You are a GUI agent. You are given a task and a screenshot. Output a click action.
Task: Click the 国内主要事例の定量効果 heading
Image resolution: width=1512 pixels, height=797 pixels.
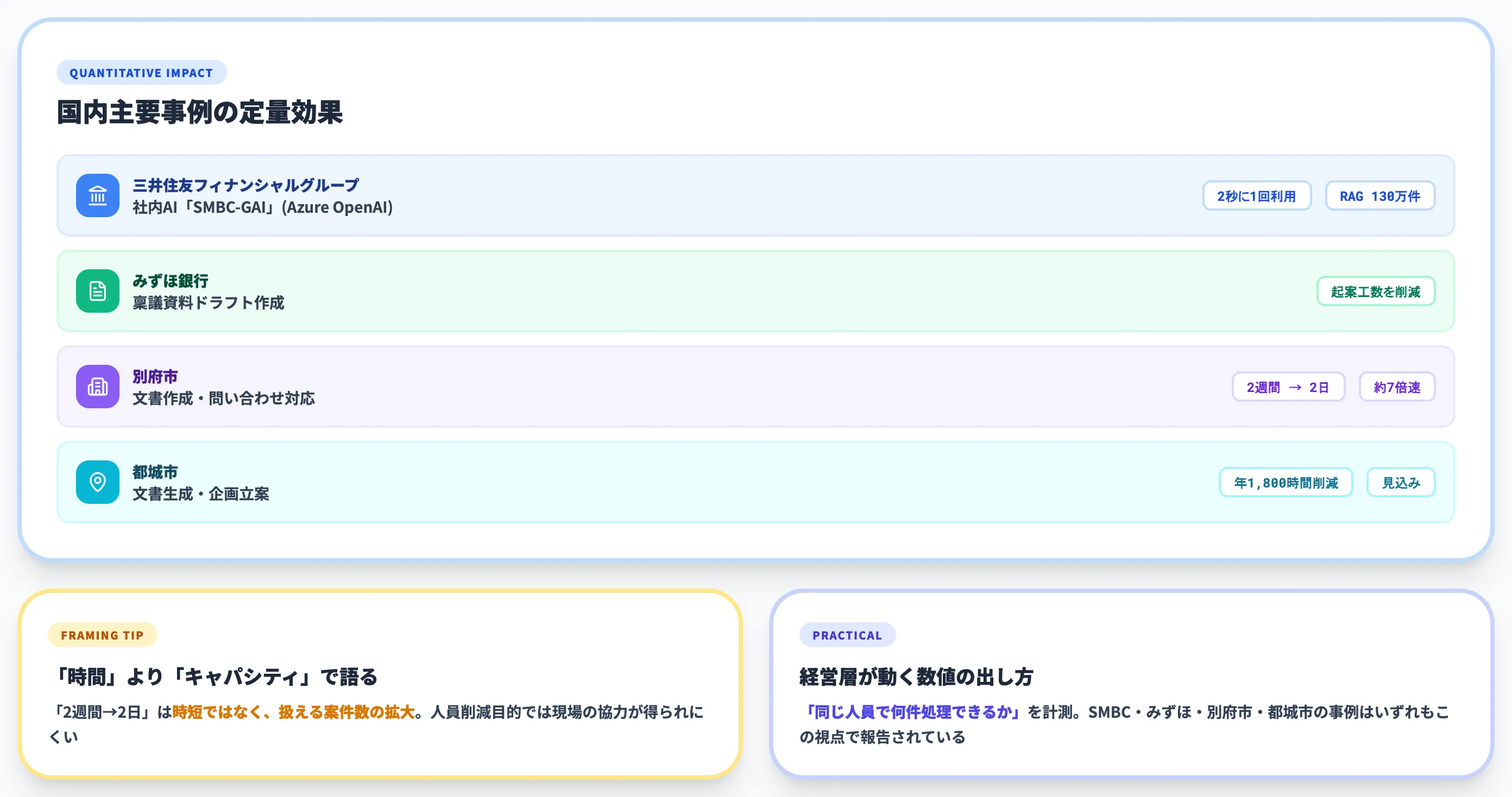pyautogui.click(x=199, y=112)
